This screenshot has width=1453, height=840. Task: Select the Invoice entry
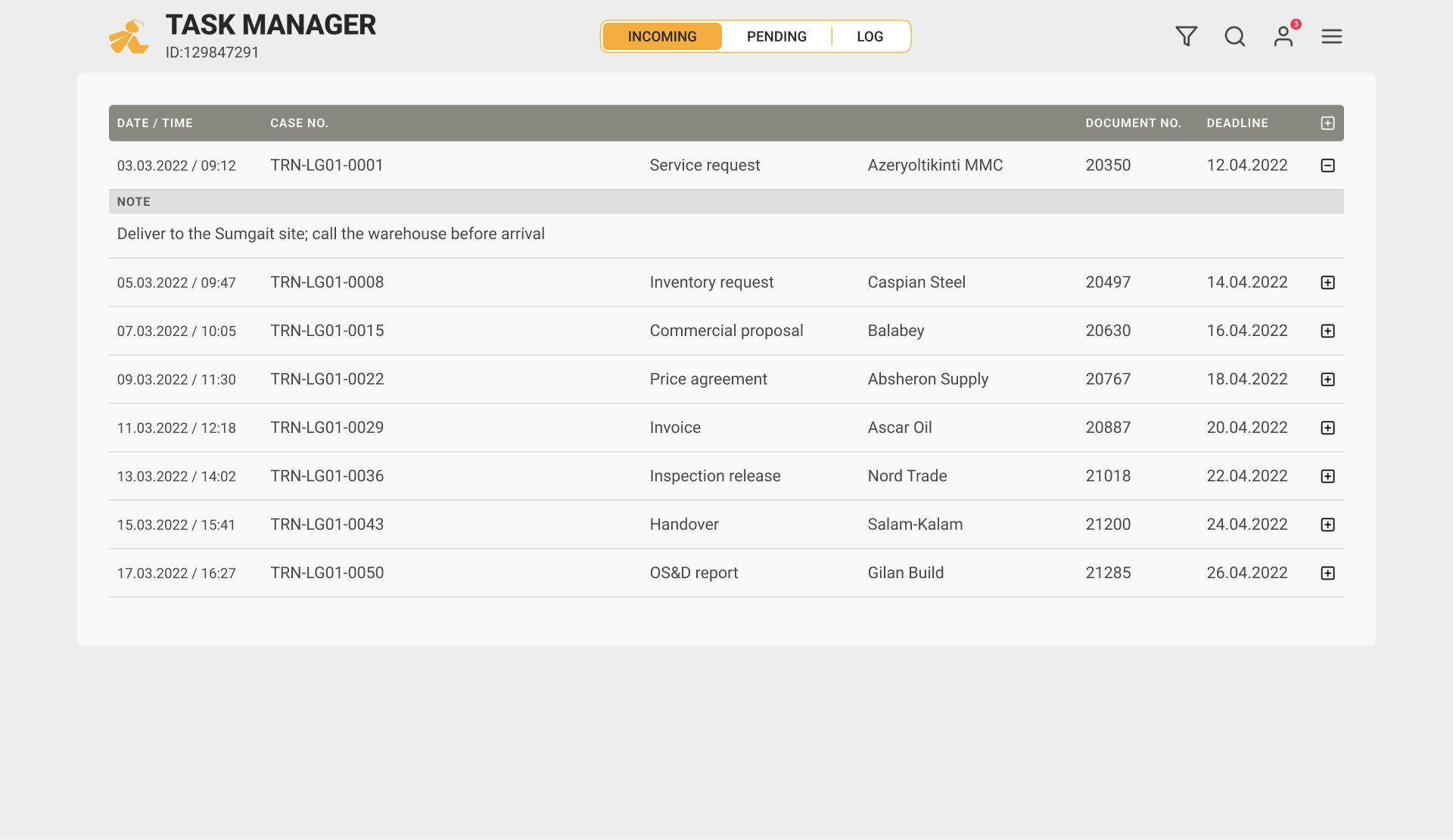[x=675, y=428]
